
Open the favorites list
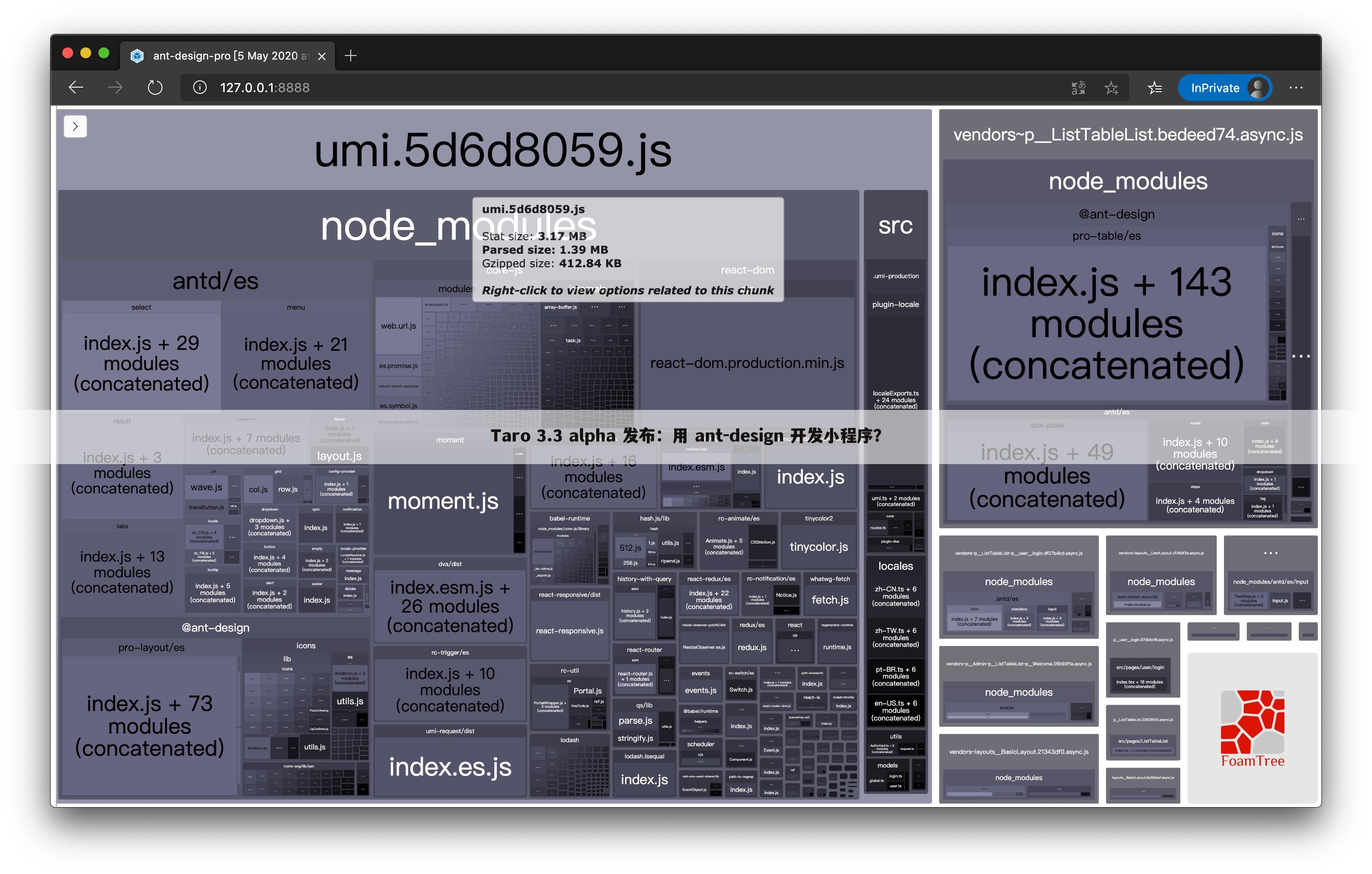click(1155, 88)
